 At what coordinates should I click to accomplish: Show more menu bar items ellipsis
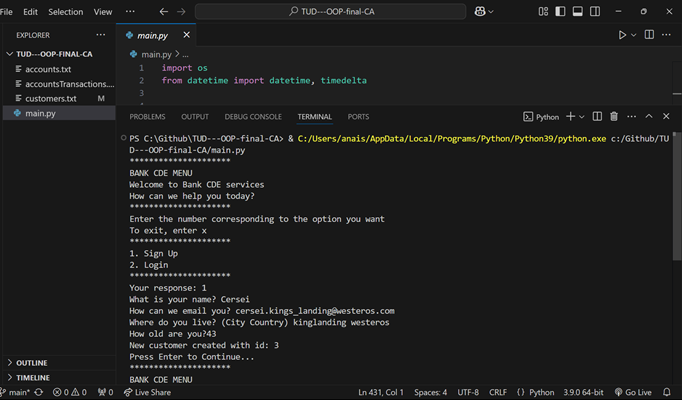click(130, 11)
